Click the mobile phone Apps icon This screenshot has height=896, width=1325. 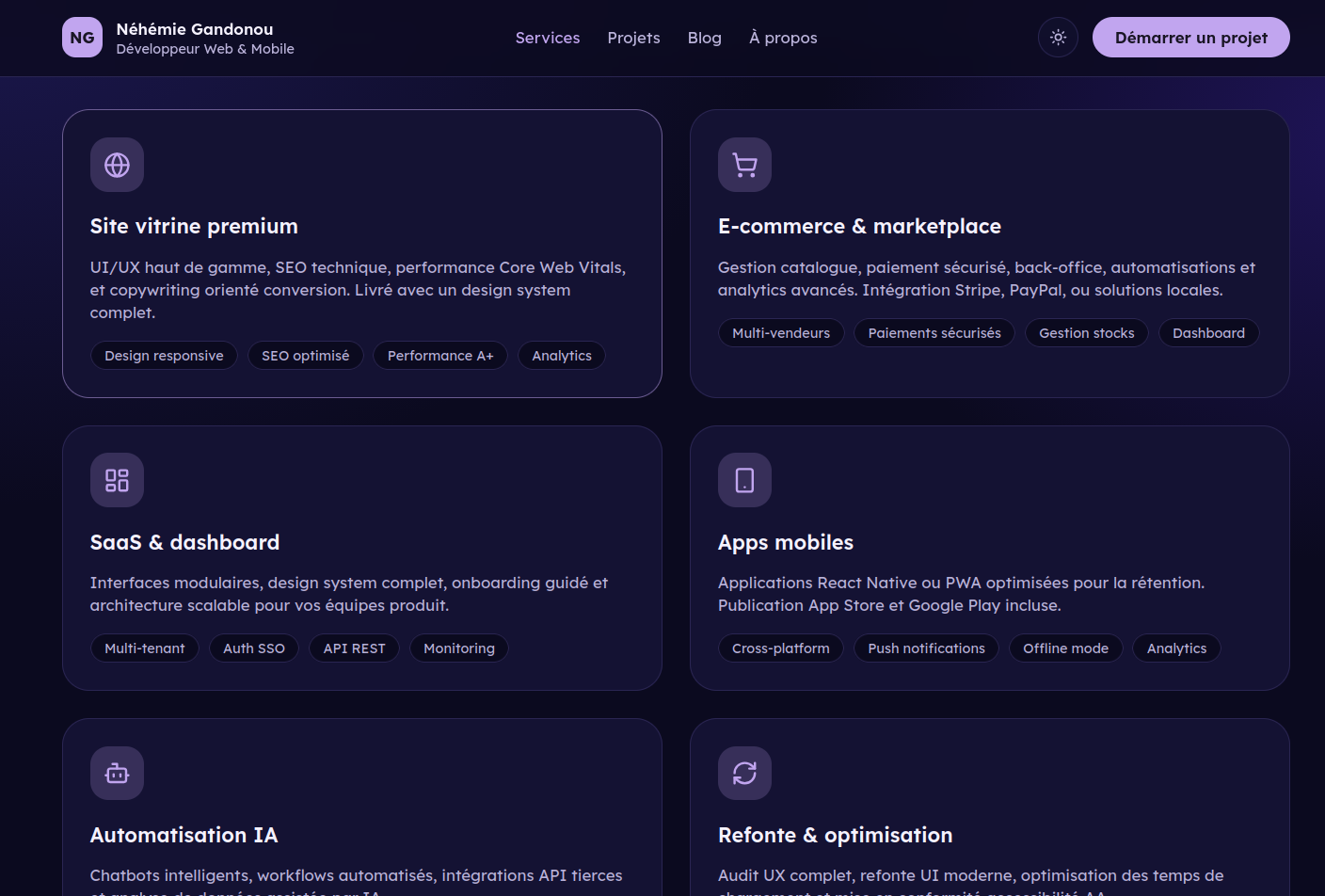coord(744,480)
